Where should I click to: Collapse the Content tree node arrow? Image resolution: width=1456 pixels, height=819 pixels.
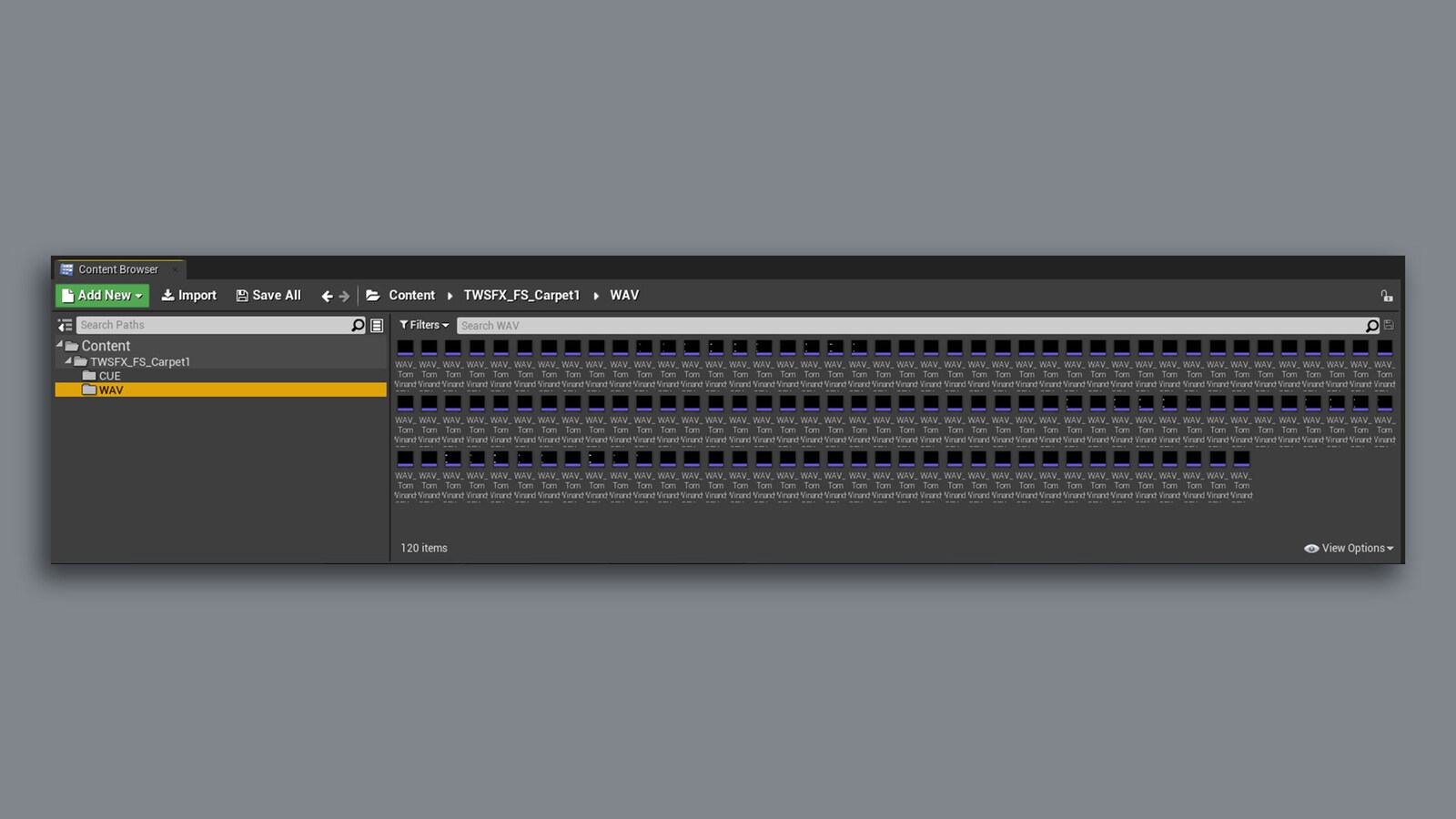pos(60,344)
